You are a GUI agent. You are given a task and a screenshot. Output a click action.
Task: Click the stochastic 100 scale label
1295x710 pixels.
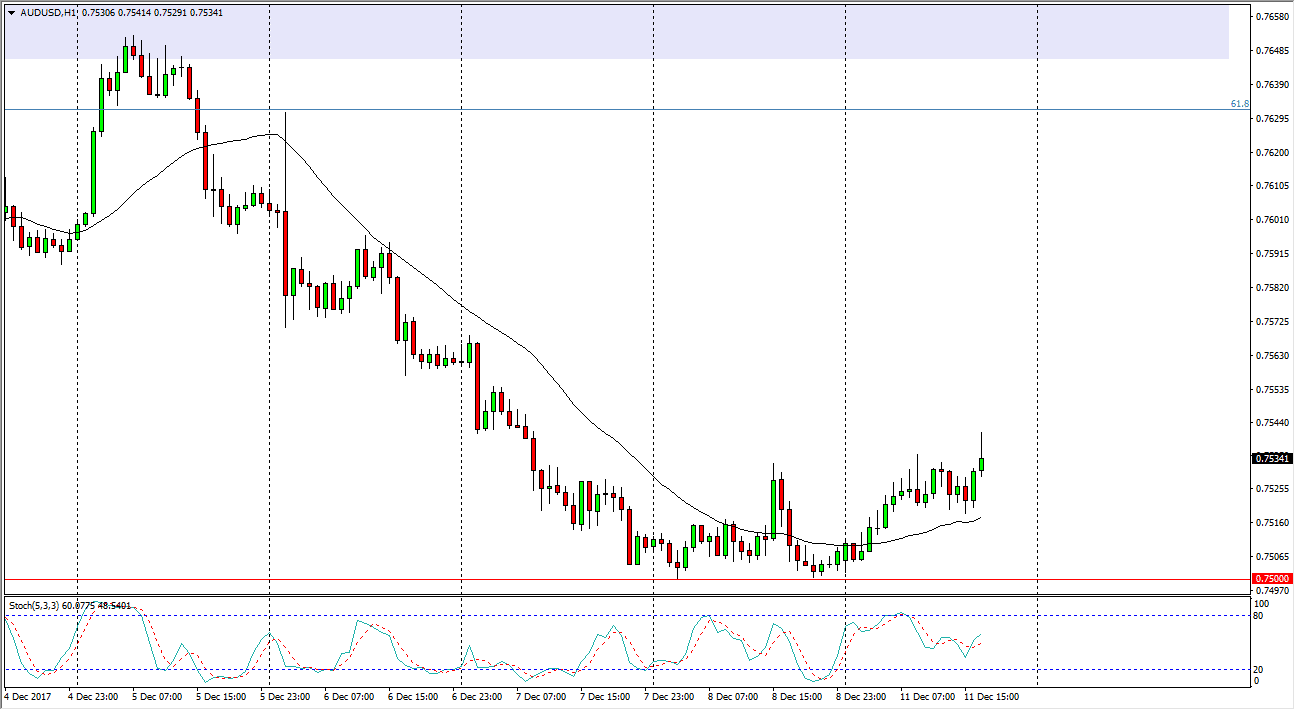pyautogui.click(x=1261, y=604)
